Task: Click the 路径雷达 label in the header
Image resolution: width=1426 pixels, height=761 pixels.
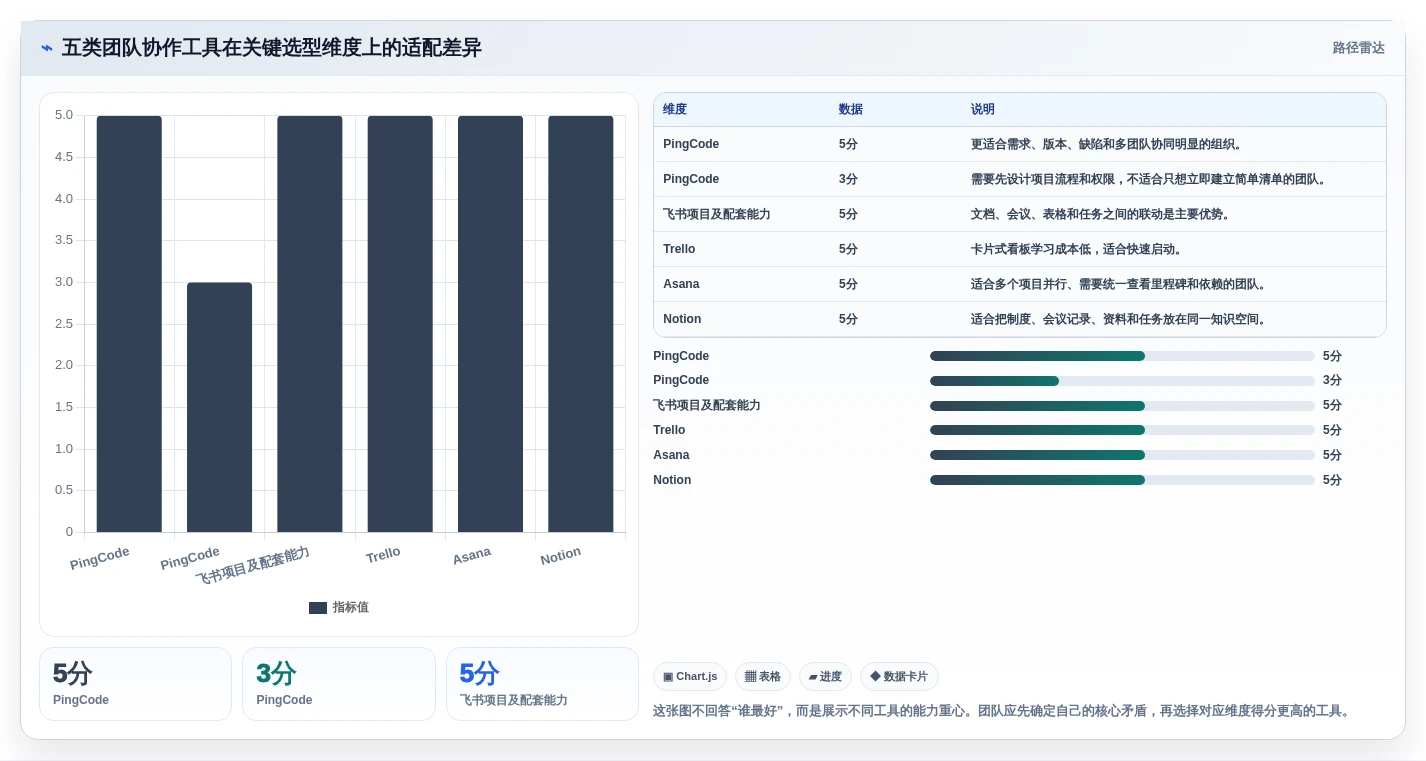Action: click(1358, 48)
